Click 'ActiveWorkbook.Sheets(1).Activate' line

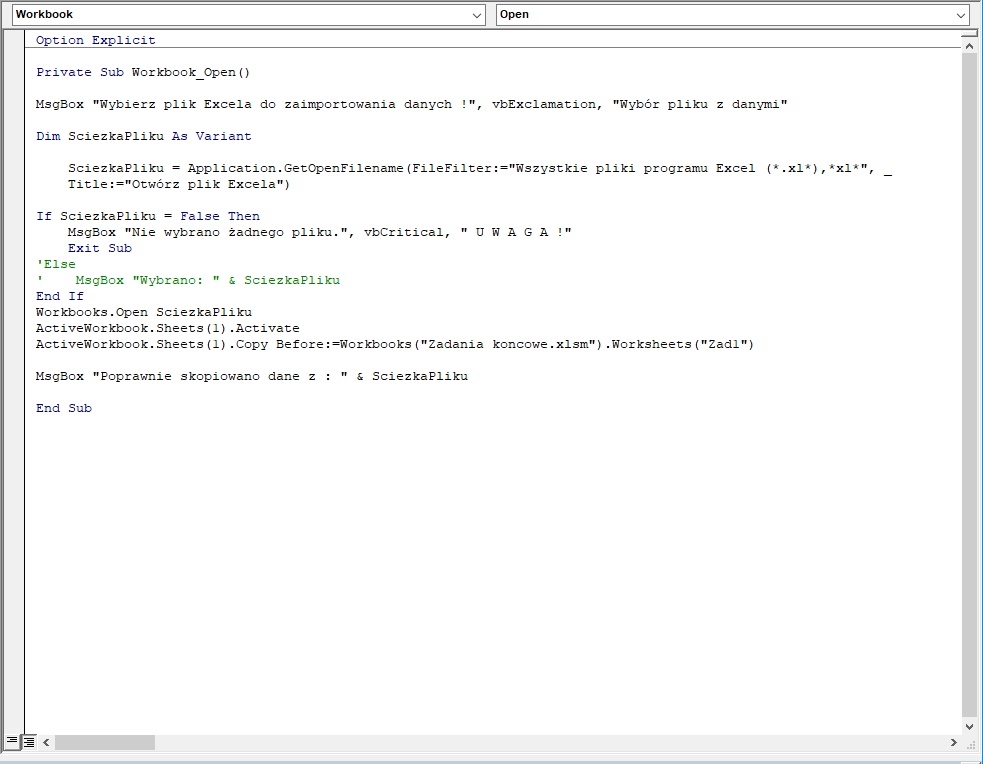pos(167,328)
